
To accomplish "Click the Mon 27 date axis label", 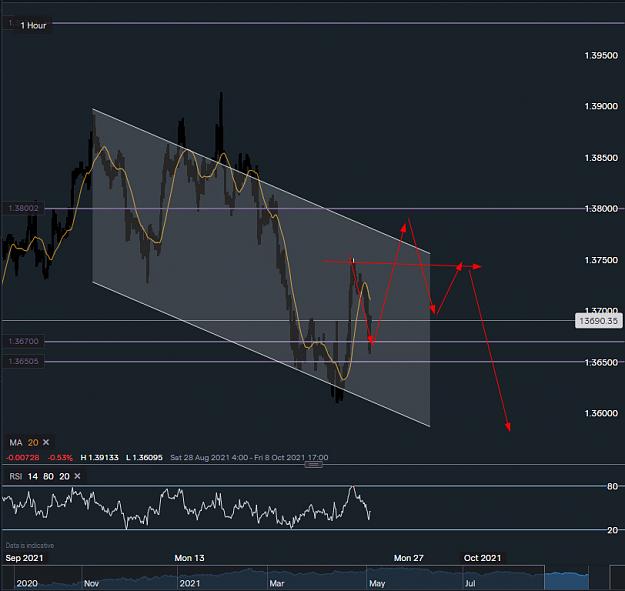I will [x=409, y=558].
